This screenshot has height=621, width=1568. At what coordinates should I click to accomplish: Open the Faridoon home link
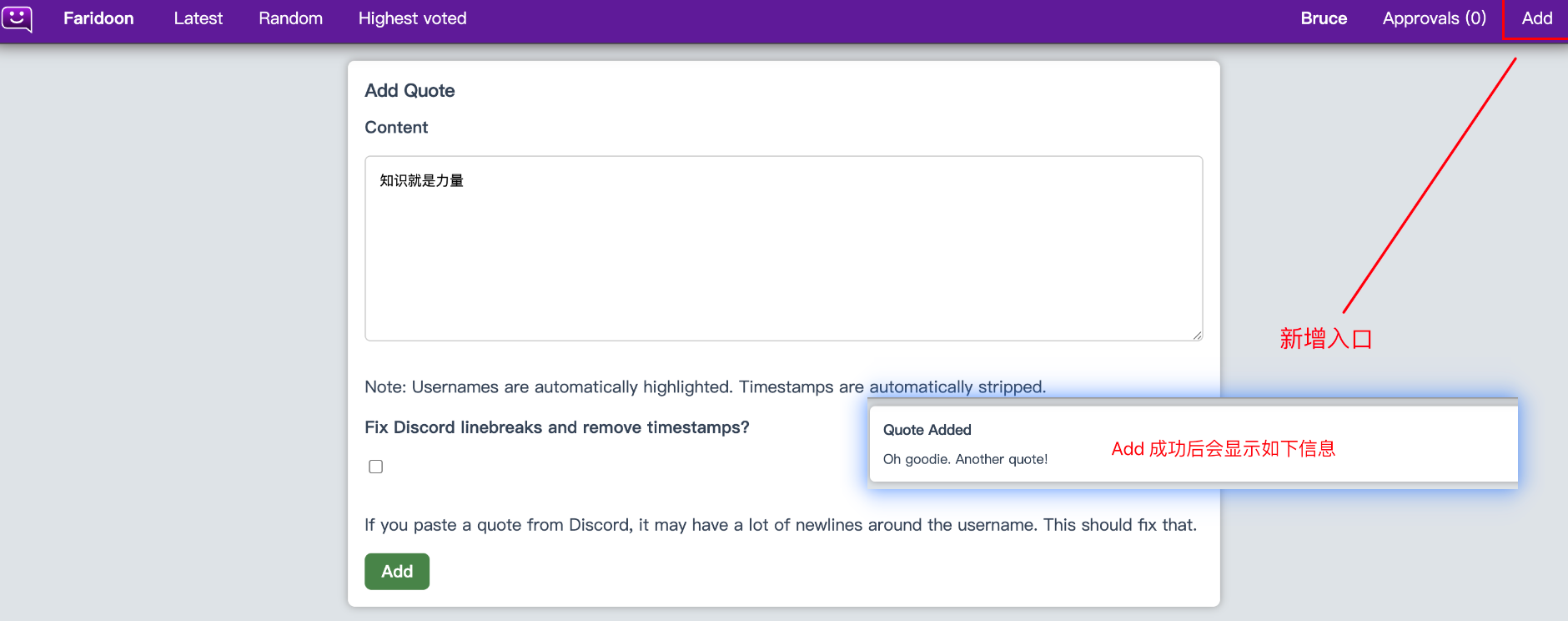[x=98, y=18]
